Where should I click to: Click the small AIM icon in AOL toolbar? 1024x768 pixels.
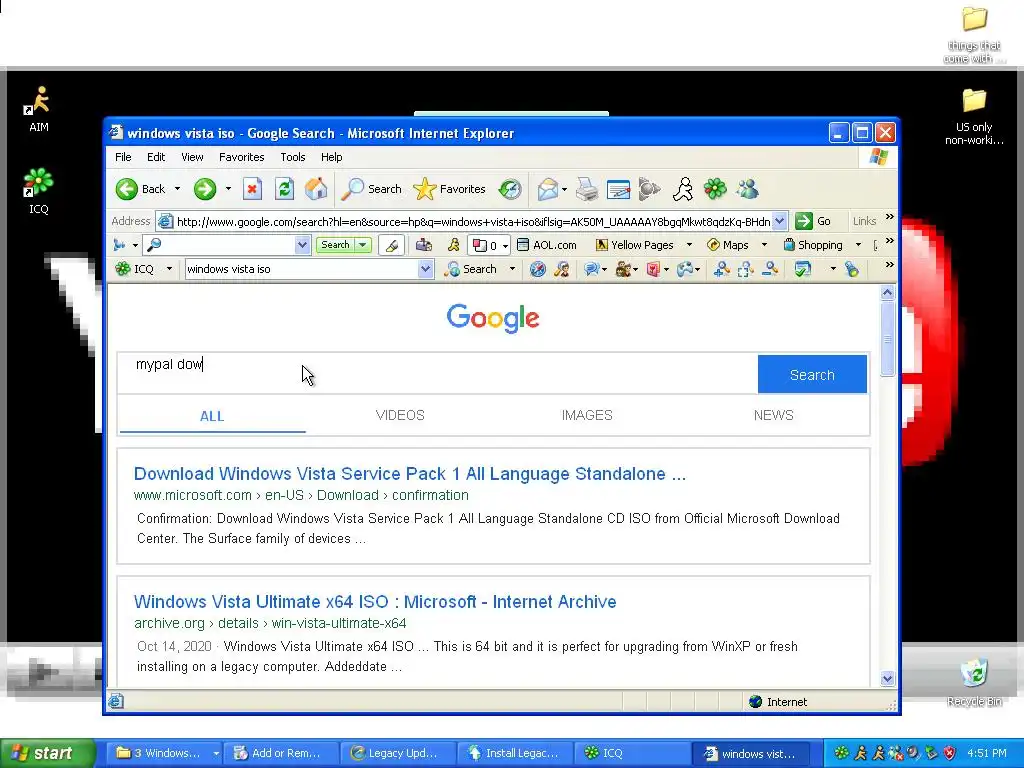453,245
